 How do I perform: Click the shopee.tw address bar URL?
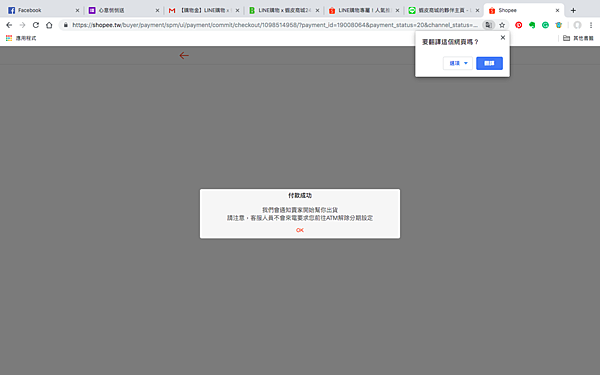pos(275,25)
